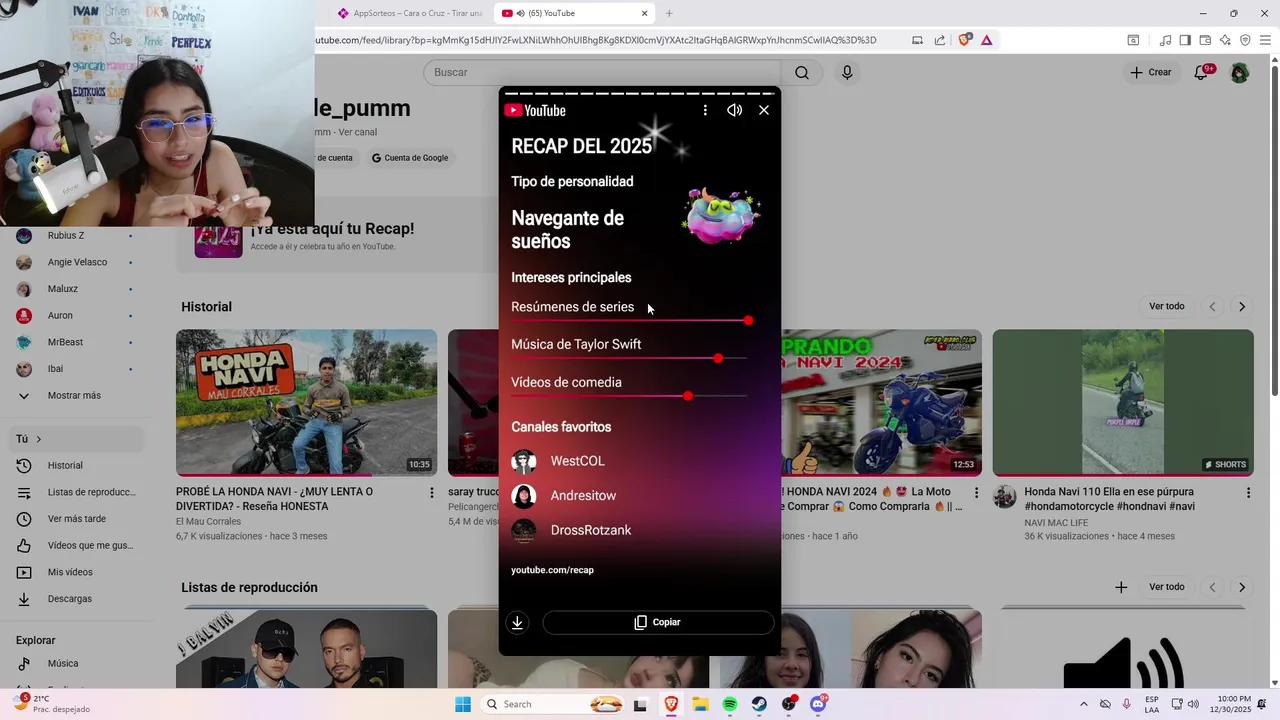Select WestCOL favorite channel
Screen dimensions: 1280x720
point(559,461)
